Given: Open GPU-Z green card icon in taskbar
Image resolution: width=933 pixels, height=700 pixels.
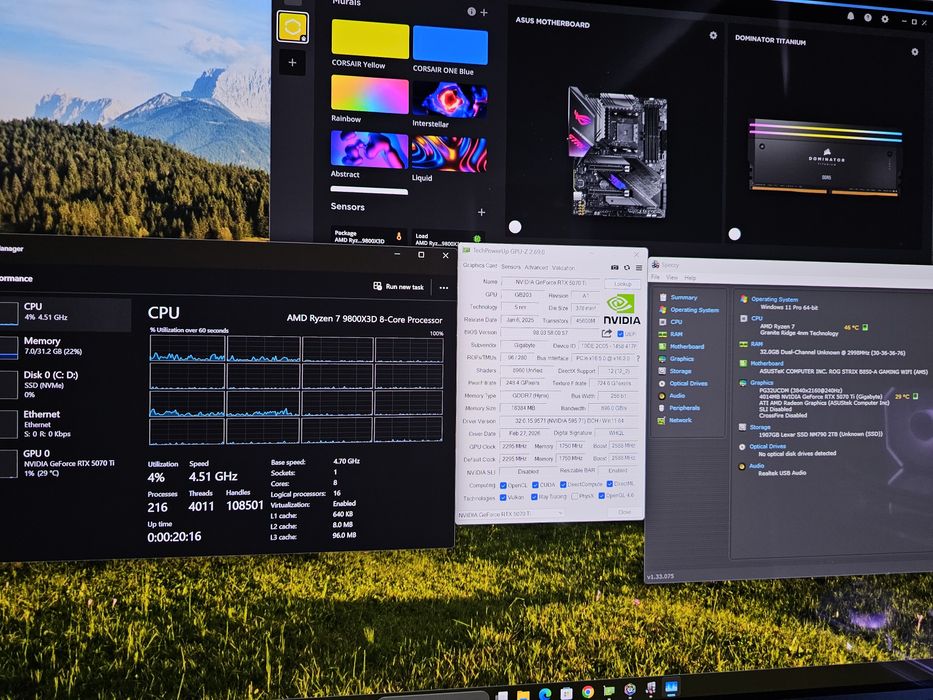Looking at the screenshot, I should point(609,690).
